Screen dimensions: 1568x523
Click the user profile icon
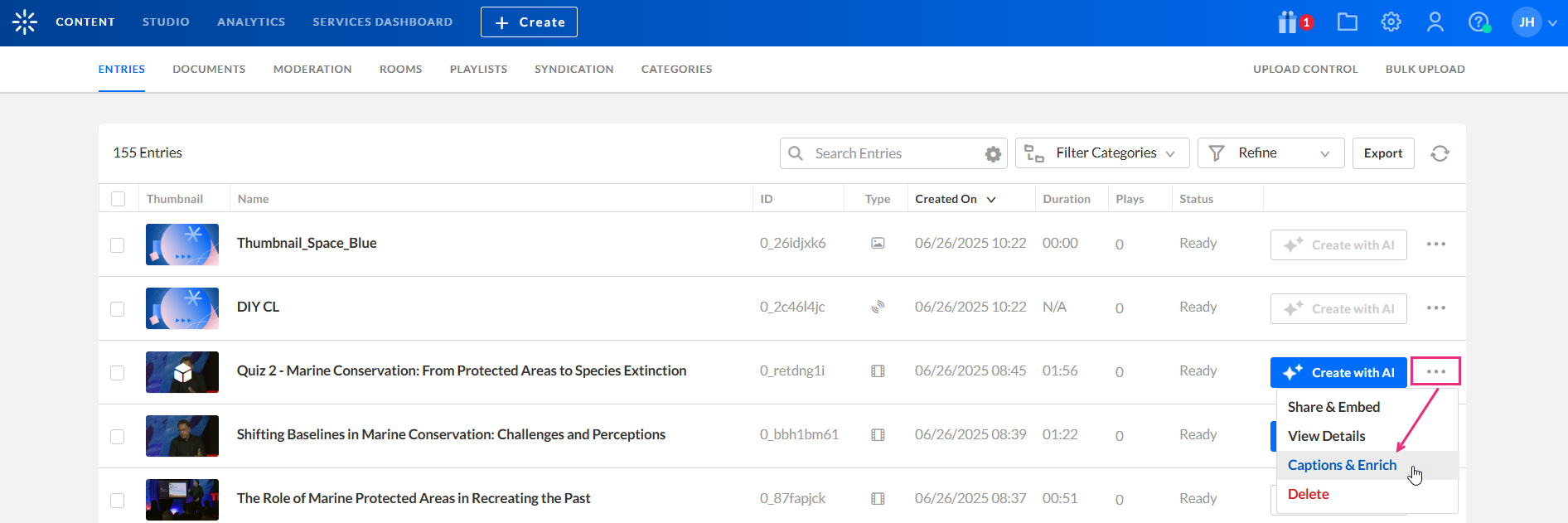[x=1435, y=22]
